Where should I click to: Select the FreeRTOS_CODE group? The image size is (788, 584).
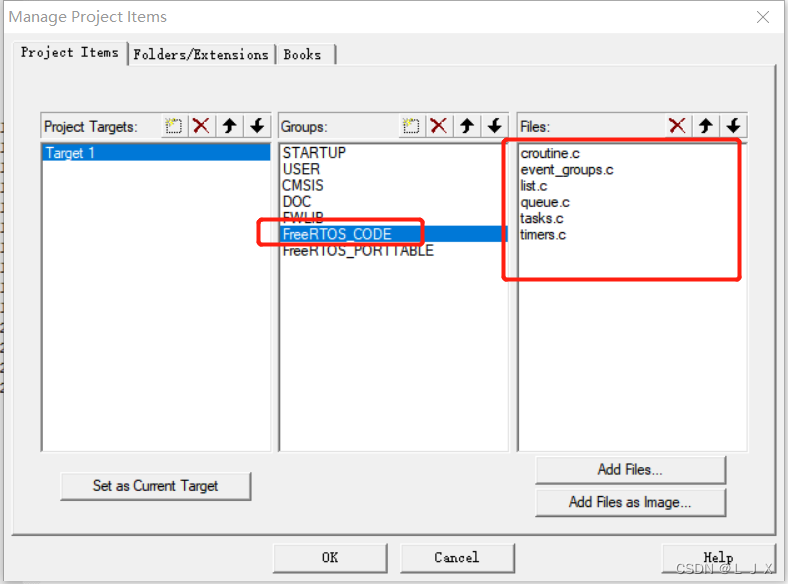pyautogui.click(x=394, y=234)
